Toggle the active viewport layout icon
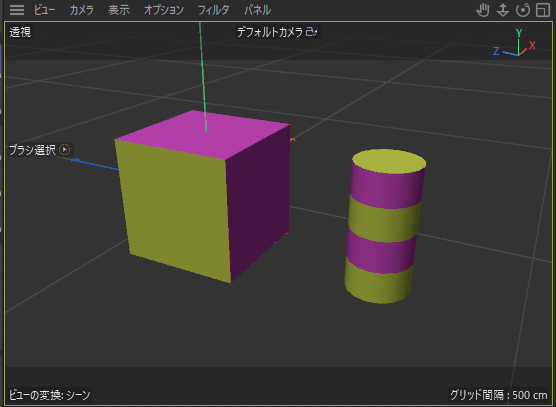This screenshot has height=407, width=556. coord(543,10)
